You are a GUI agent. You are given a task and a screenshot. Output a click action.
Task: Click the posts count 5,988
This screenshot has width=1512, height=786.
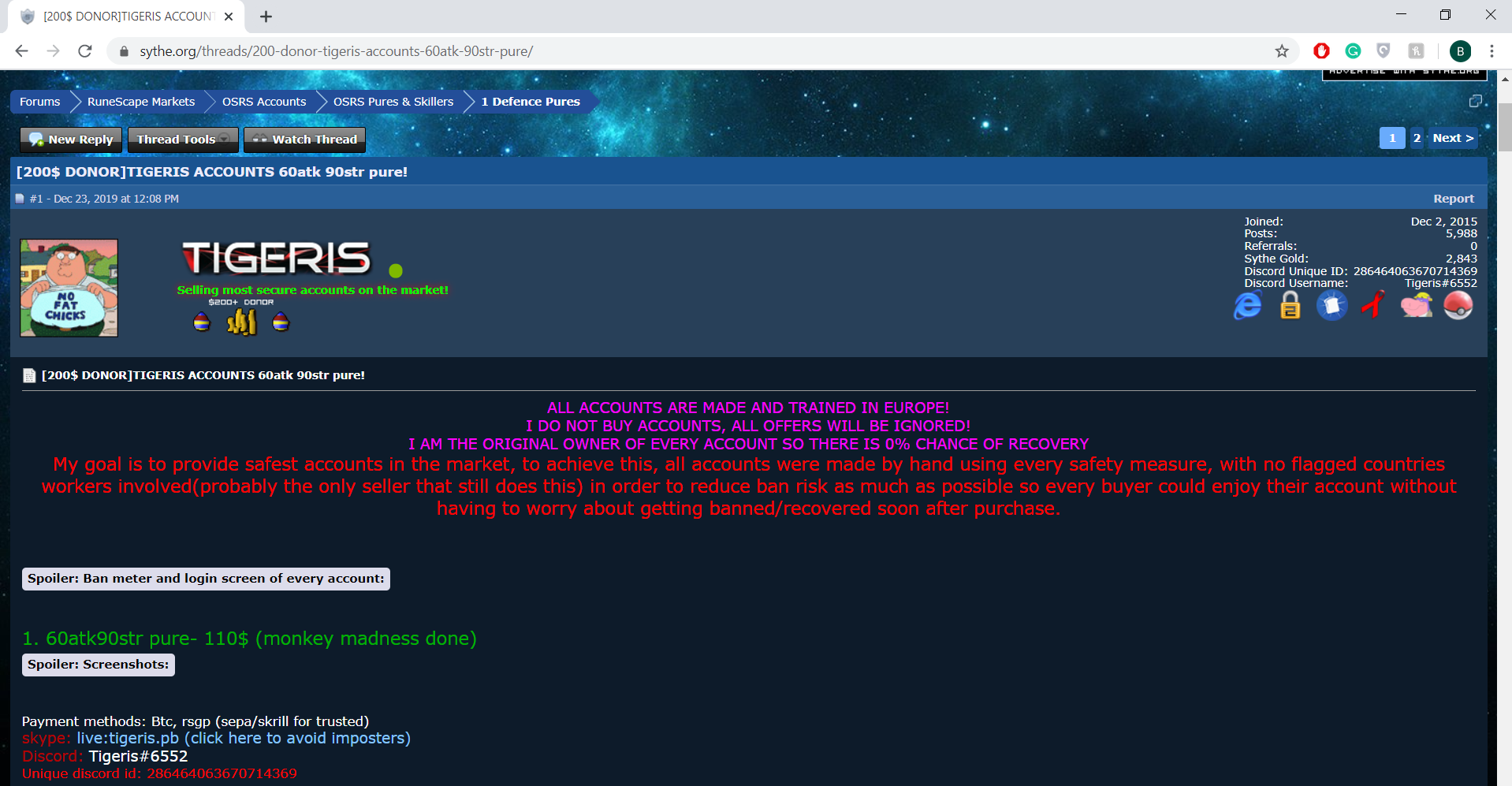[1462, 233]
